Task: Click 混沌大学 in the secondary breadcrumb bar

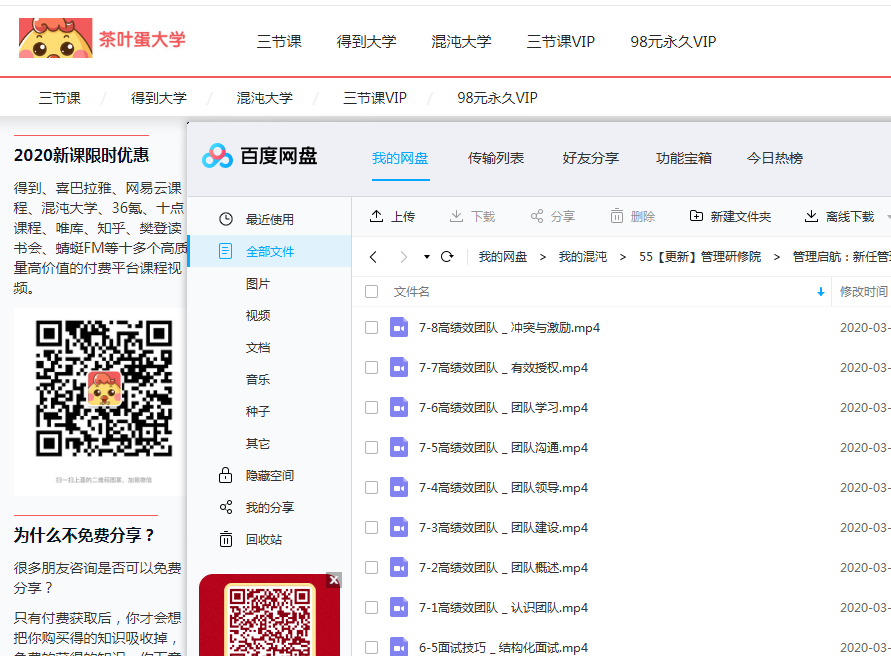Action: click(x=265, y=98)
